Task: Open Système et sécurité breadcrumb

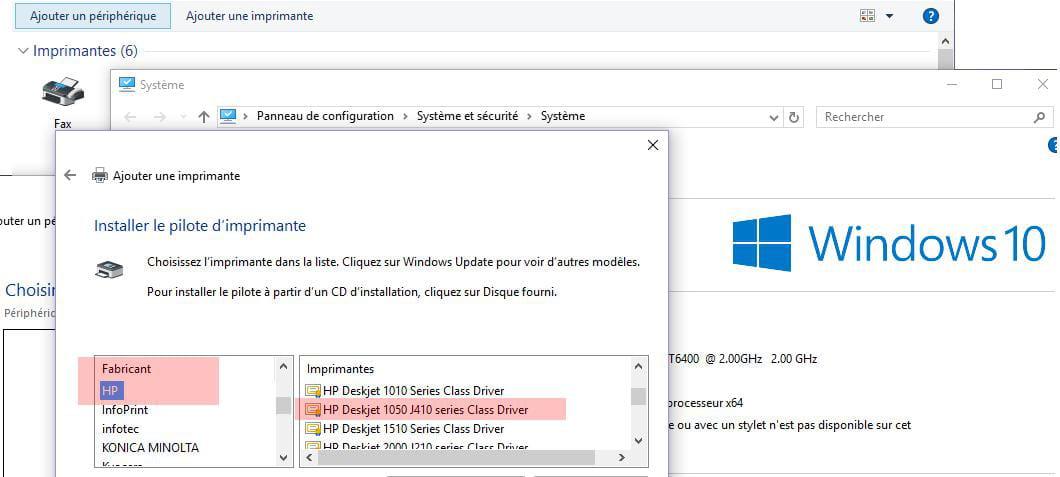Action: pyautogui.click(x=467, y=116)
